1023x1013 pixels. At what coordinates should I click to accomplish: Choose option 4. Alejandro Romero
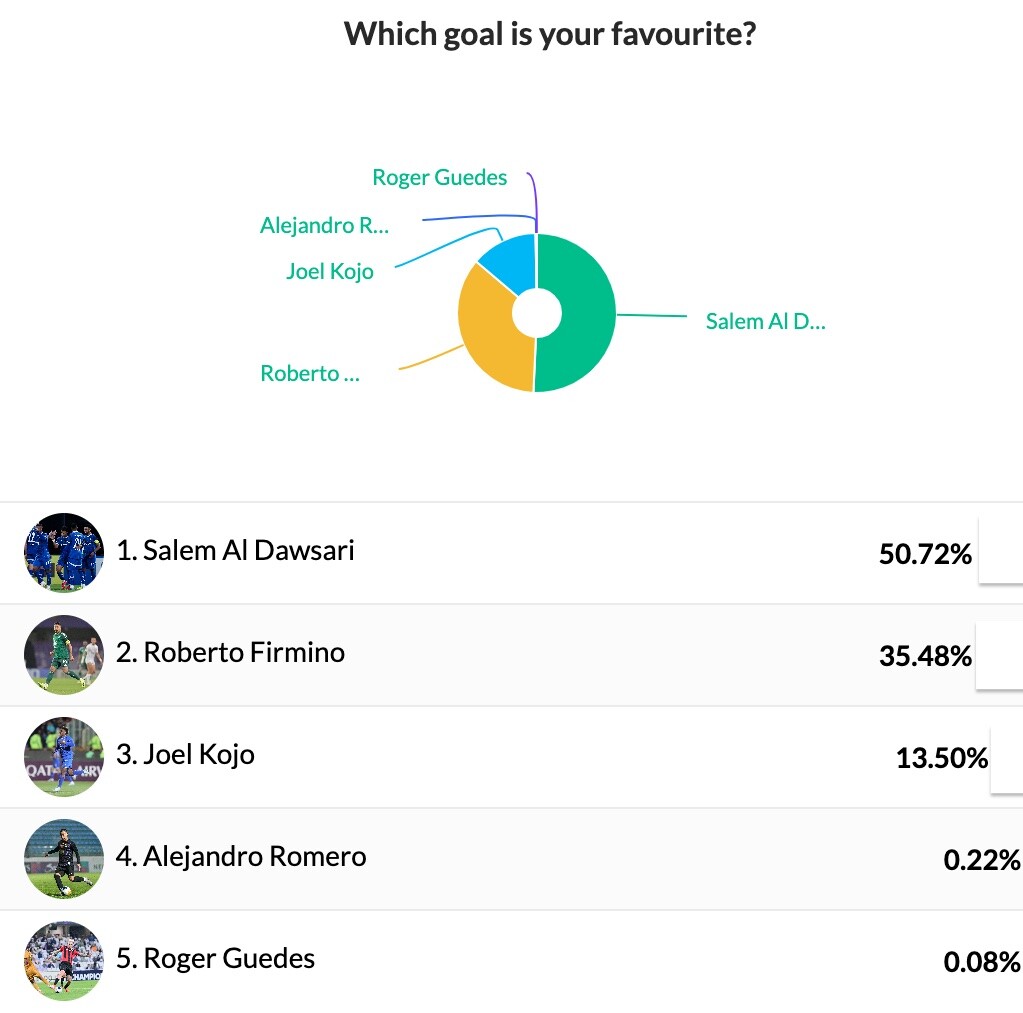[x=512, y=858]
